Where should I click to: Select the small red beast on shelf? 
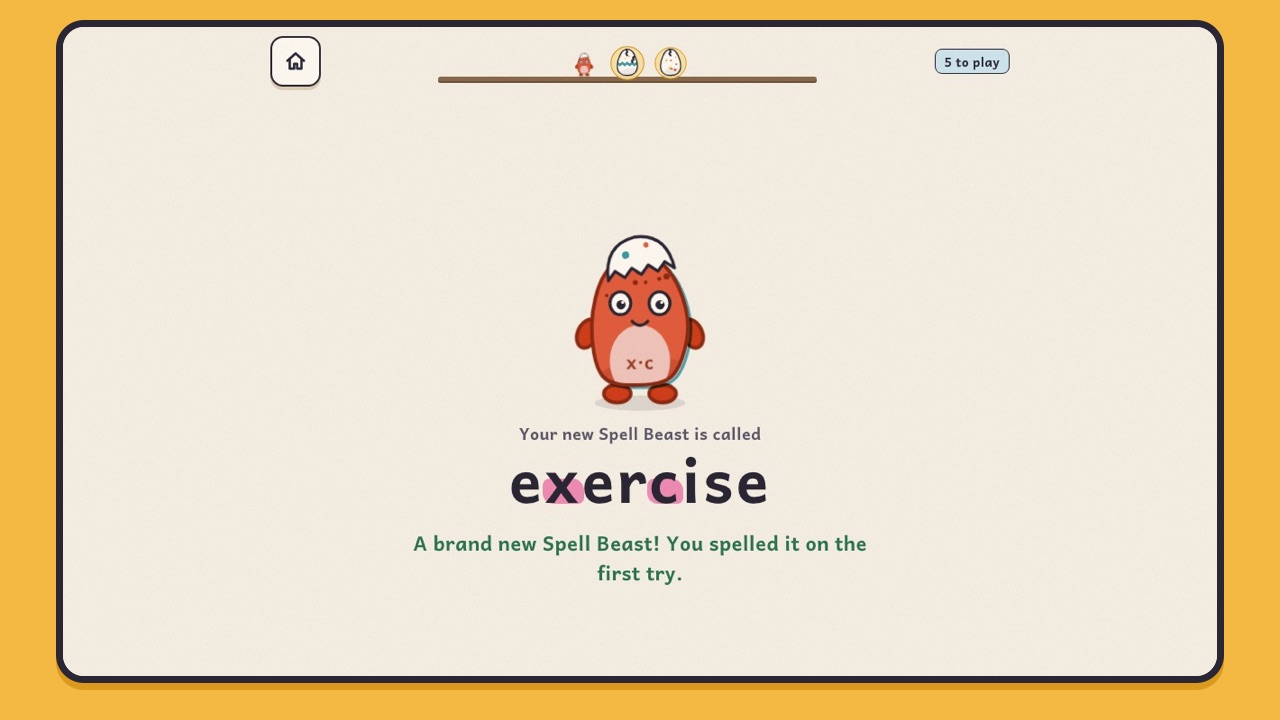click(584, 64)
